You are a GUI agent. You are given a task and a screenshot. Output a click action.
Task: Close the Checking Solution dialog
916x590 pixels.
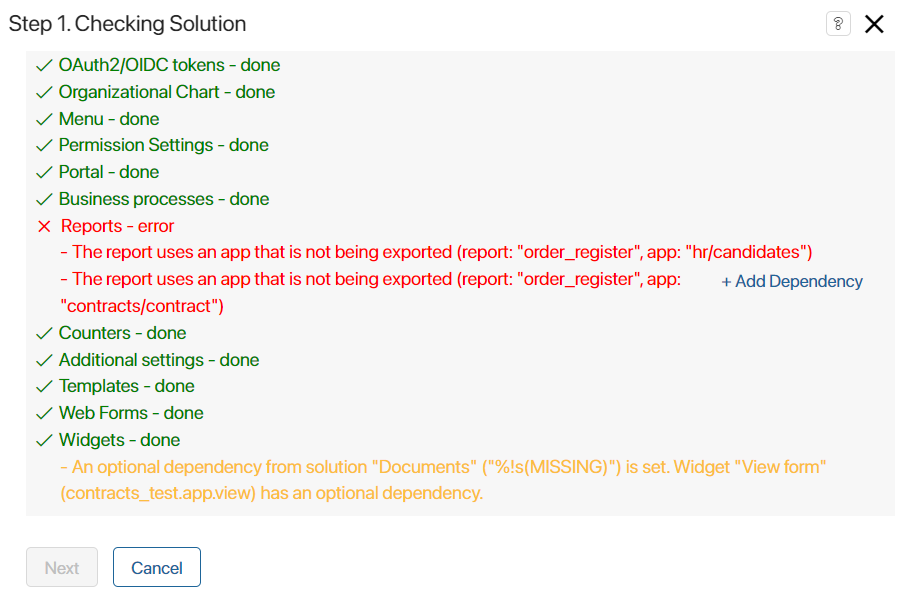click(x=874, y=24)
